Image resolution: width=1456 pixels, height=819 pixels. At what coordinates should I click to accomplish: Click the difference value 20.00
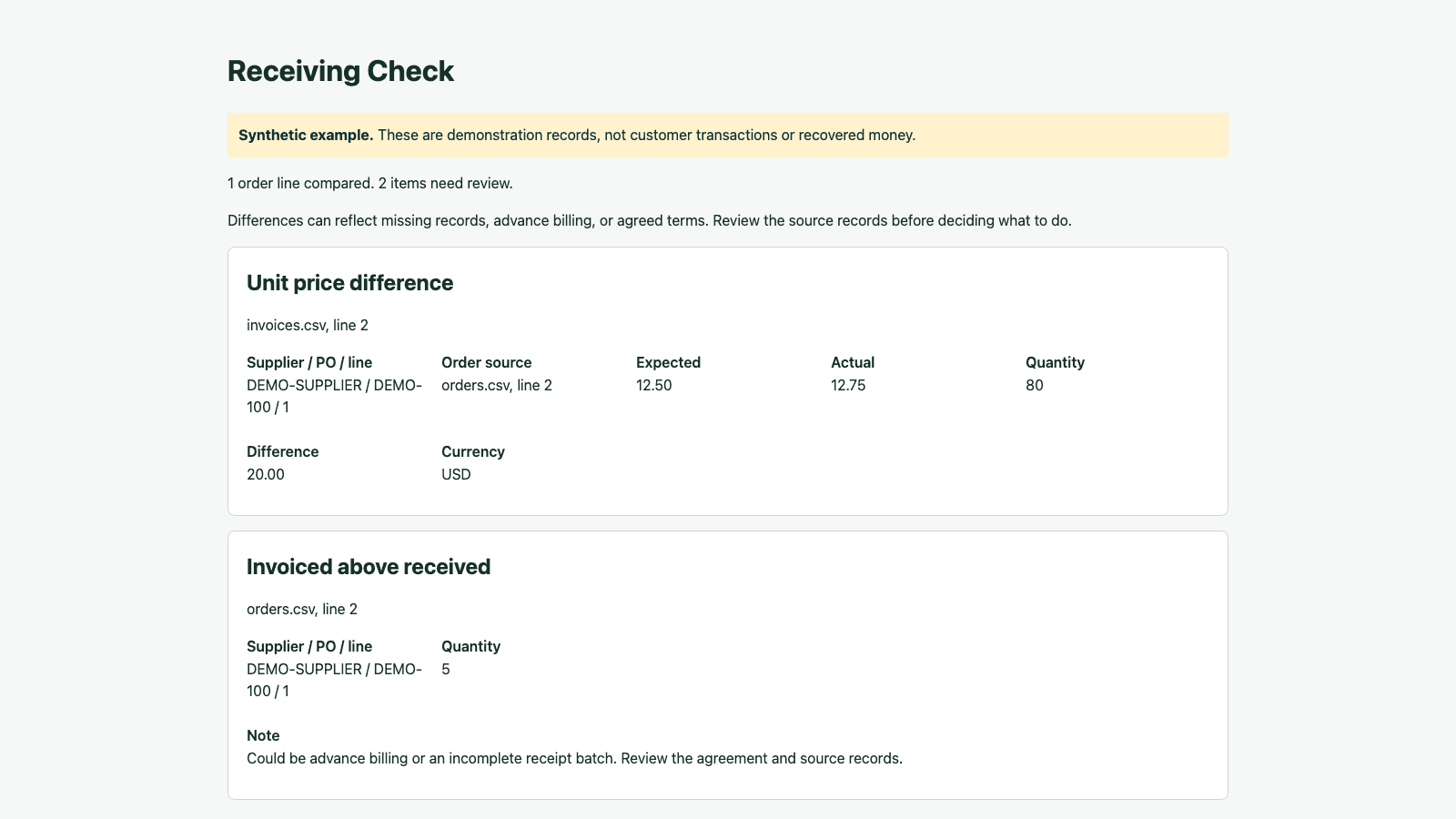point(265,474)
